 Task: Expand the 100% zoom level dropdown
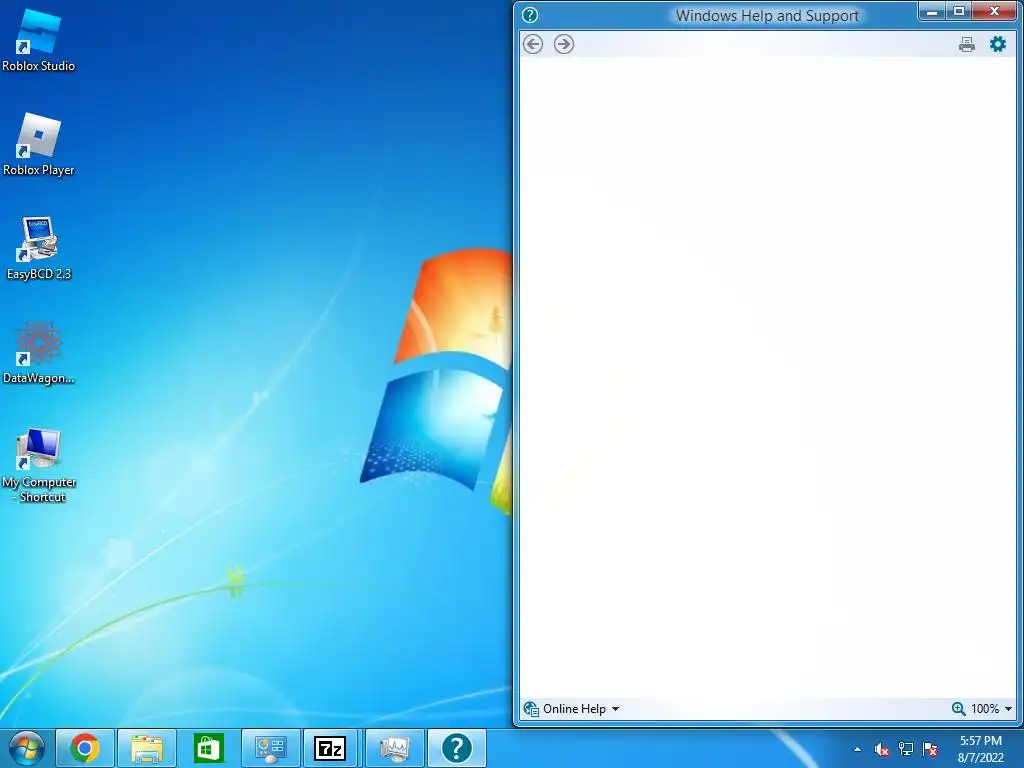click(1008, 709)
